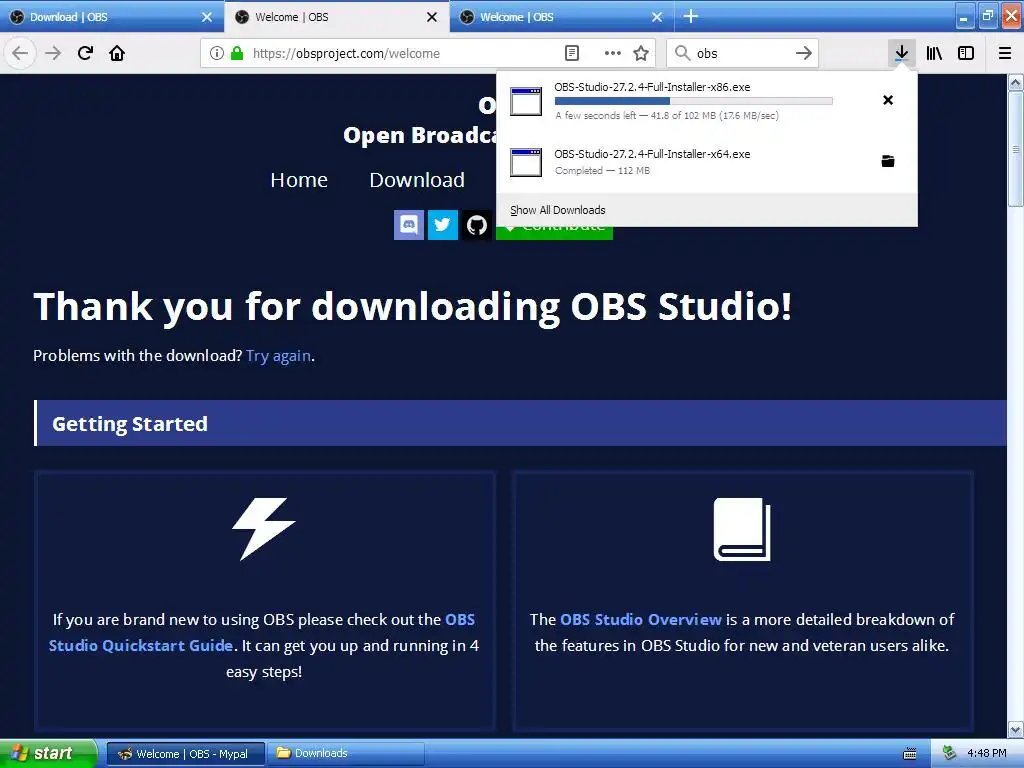Close the rightmost Welcome | OBS tab
The width and height of the screenshot is (1024, 768).
coord(657,17)
